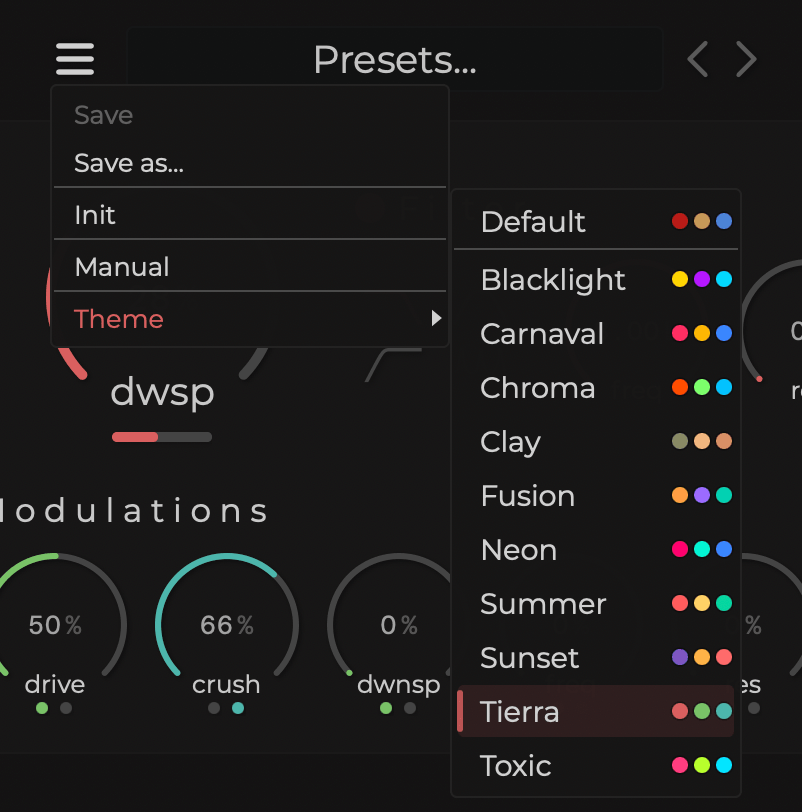Toggle the first modulation dot under drive
This screenshot has height=812, width=802.
point(41,709)
